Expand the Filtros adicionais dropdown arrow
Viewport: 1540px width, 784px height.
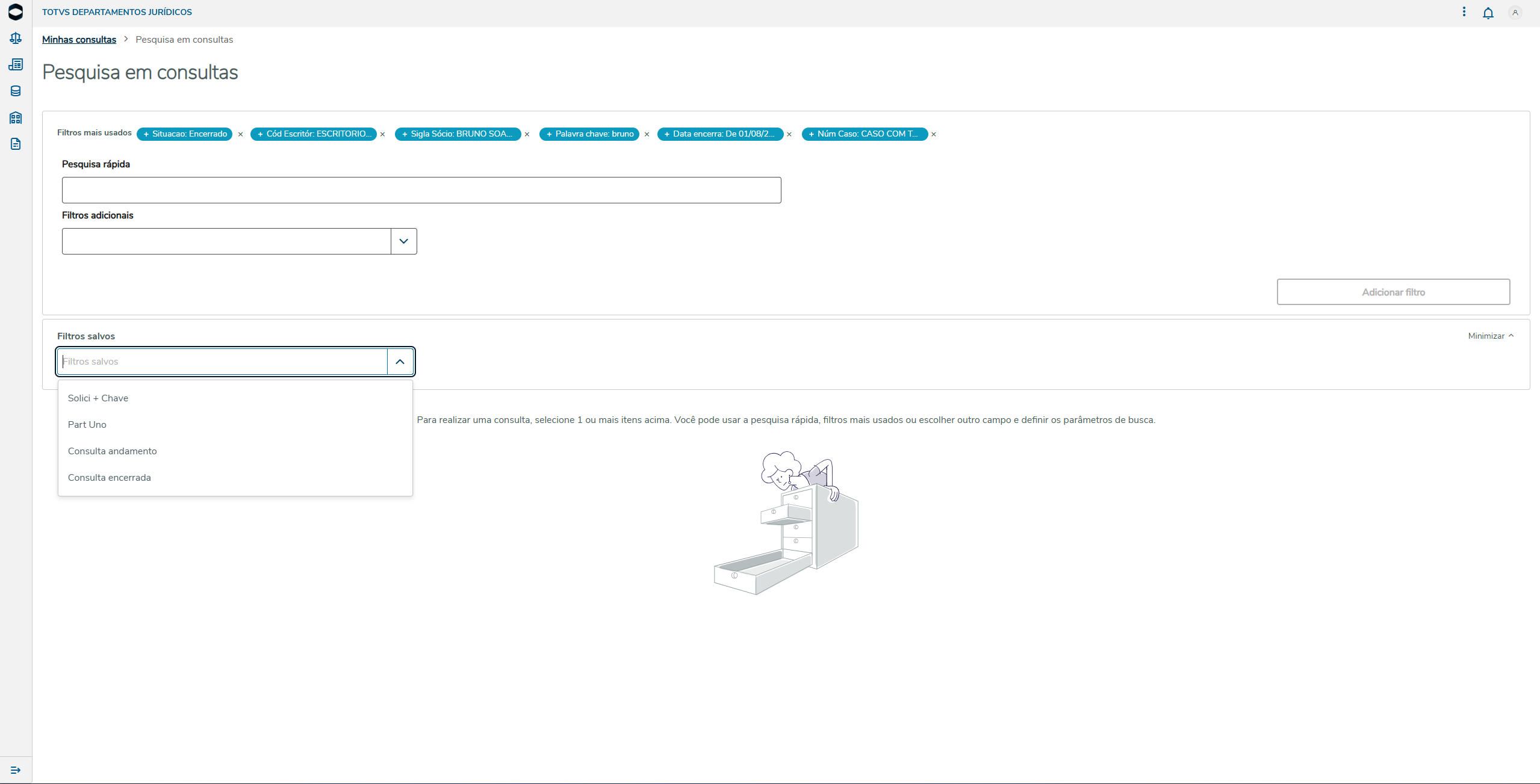(403, 241)
